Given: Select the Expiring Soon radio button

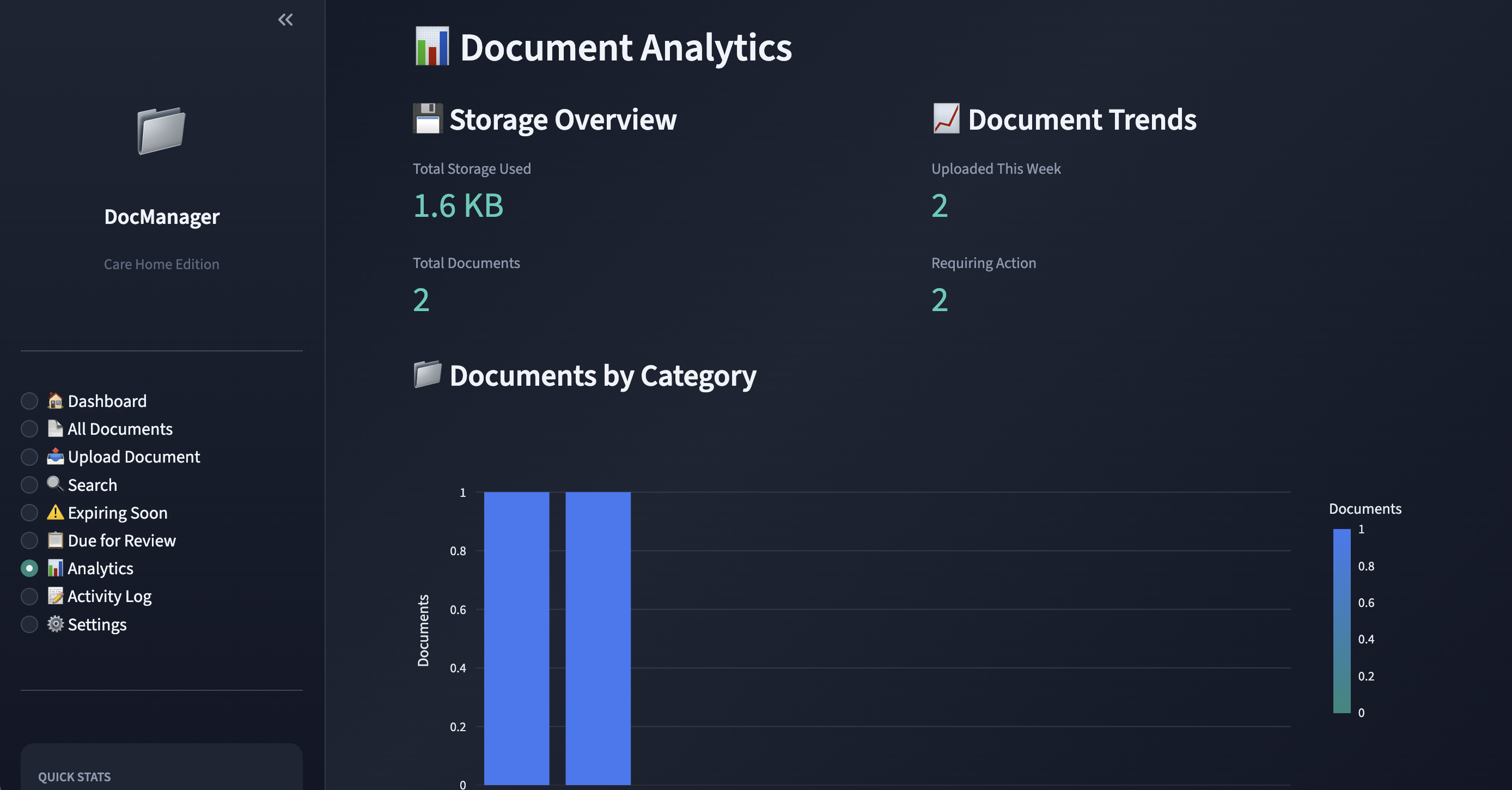Looking at the screenshot, I should [29, 512].
